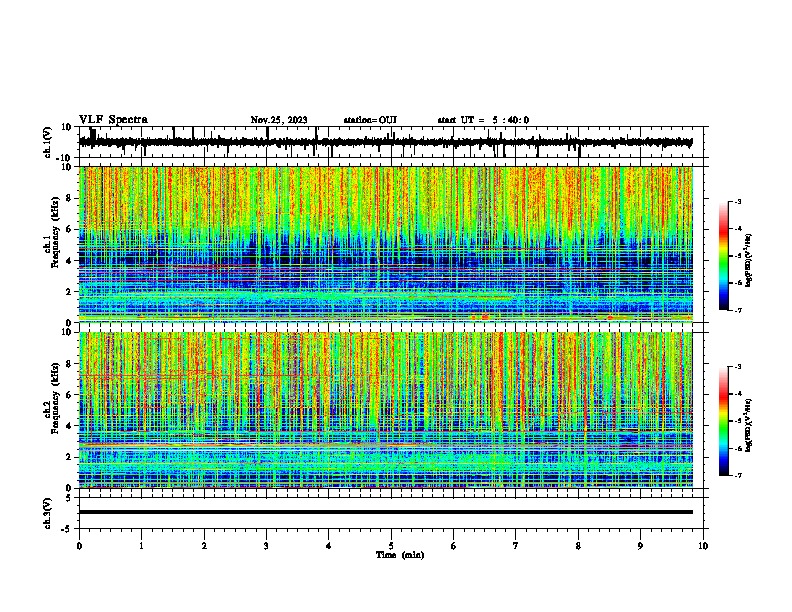The height and width of the screenshot is (612, 792).
Task: Click the ch.1 "Frequency (kHz)" axis label
Action: coord(55,233)
